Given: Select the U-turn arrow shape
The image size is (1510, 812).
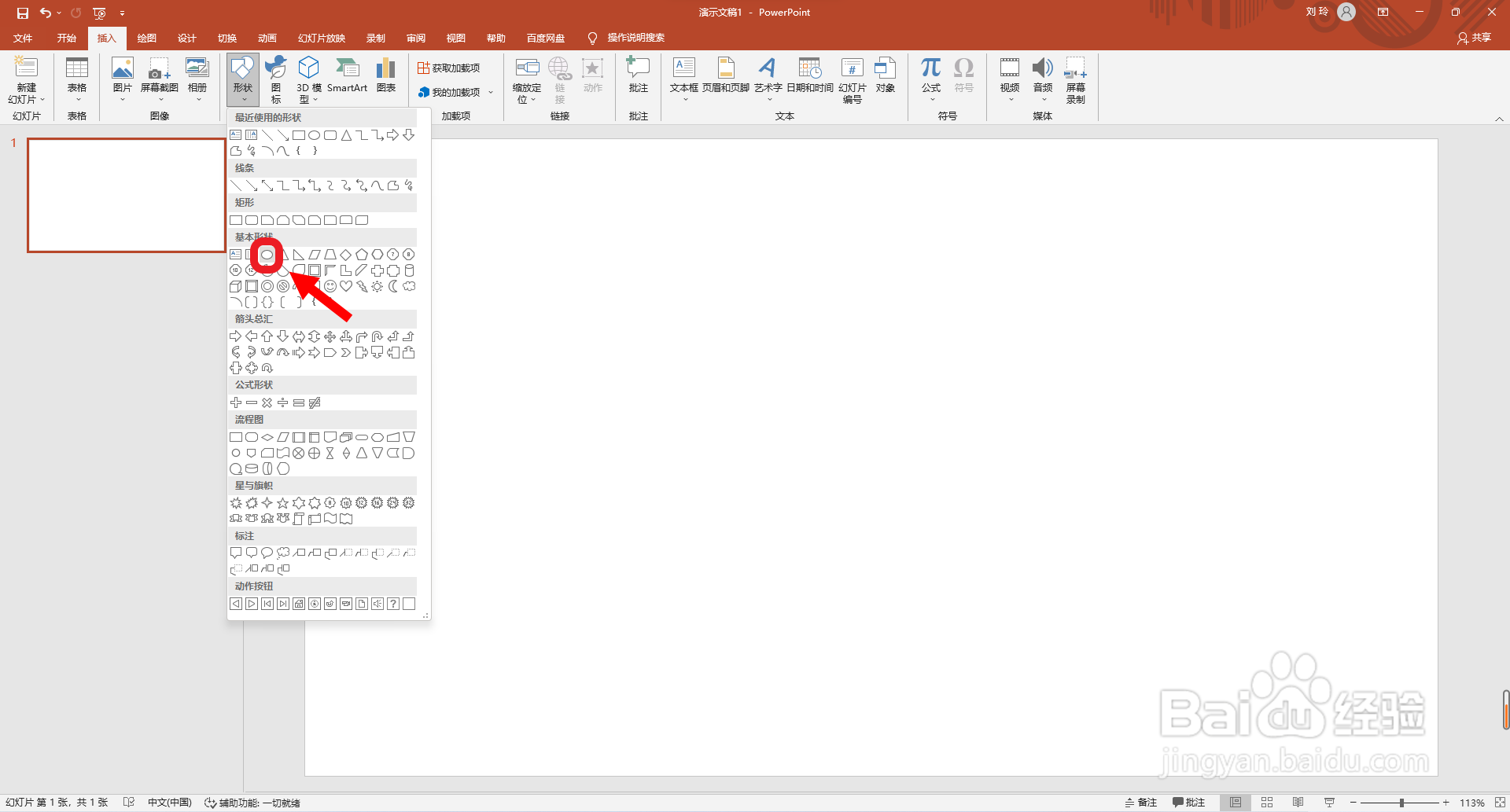Looking at the screenshot, I should pyautogui.click(x=377, y=336).
